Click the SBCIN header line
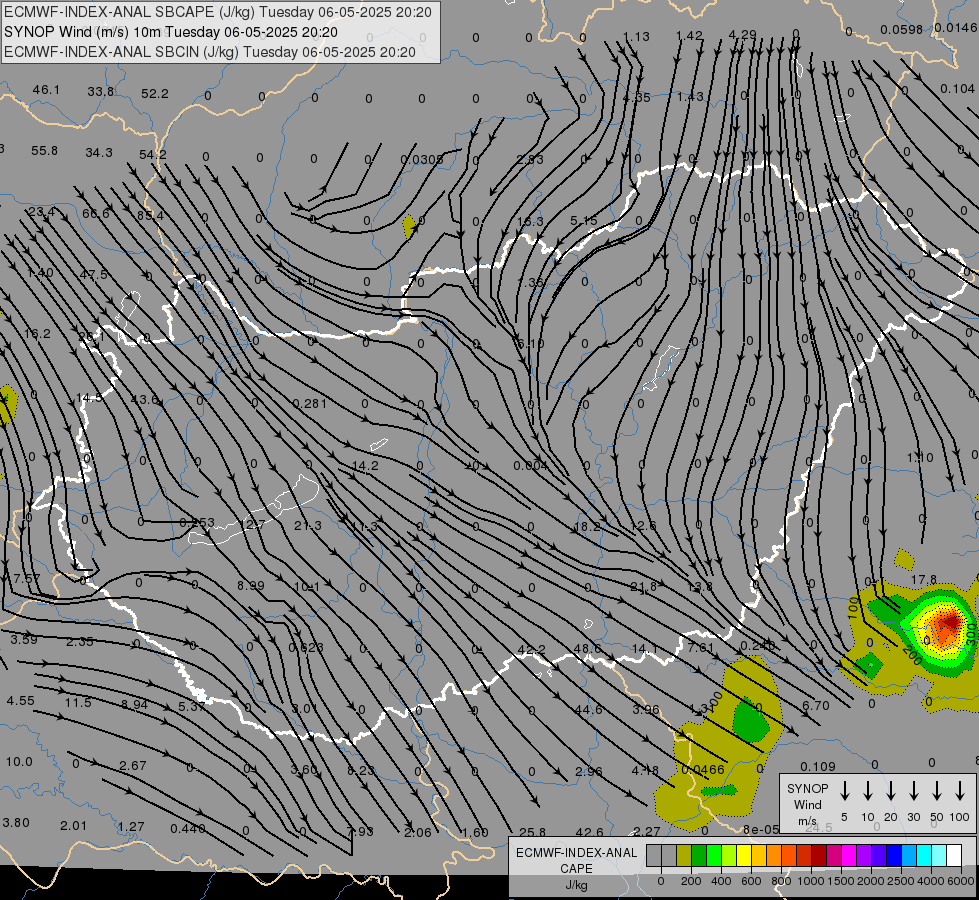The image size is (979, 900). coord(210,52)
